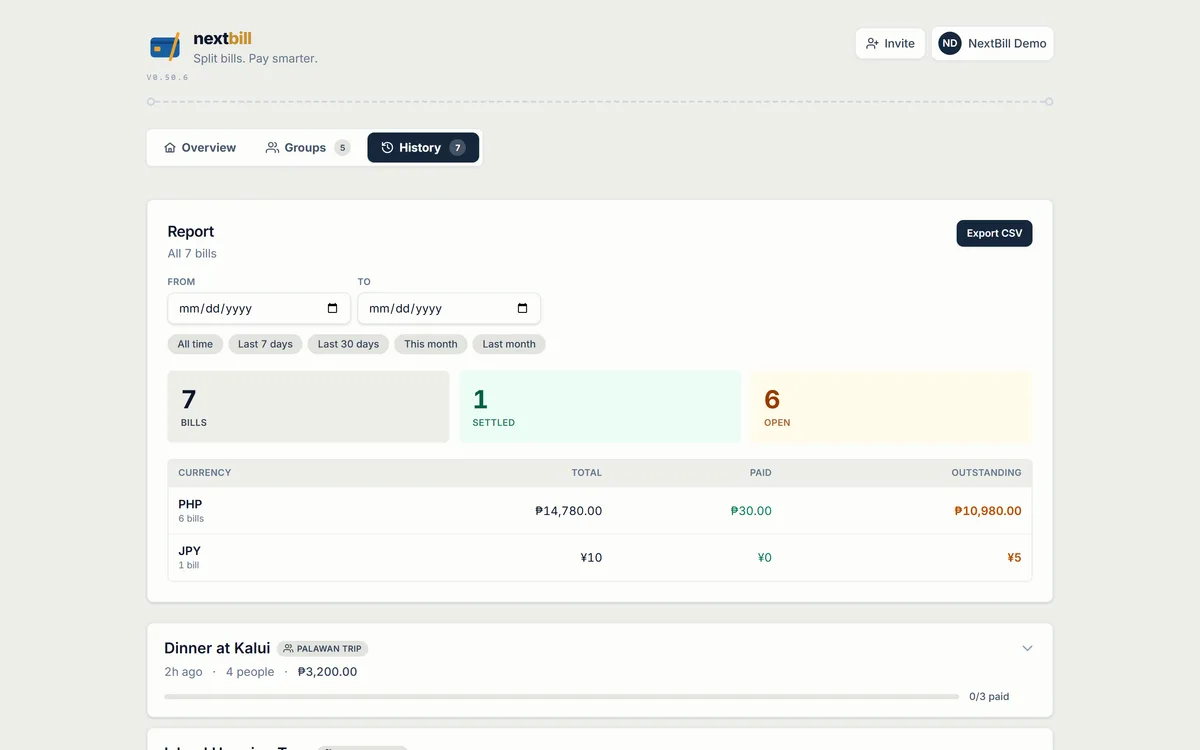
Task: Click the 7 Bills summary card
Action: (308, 407)
